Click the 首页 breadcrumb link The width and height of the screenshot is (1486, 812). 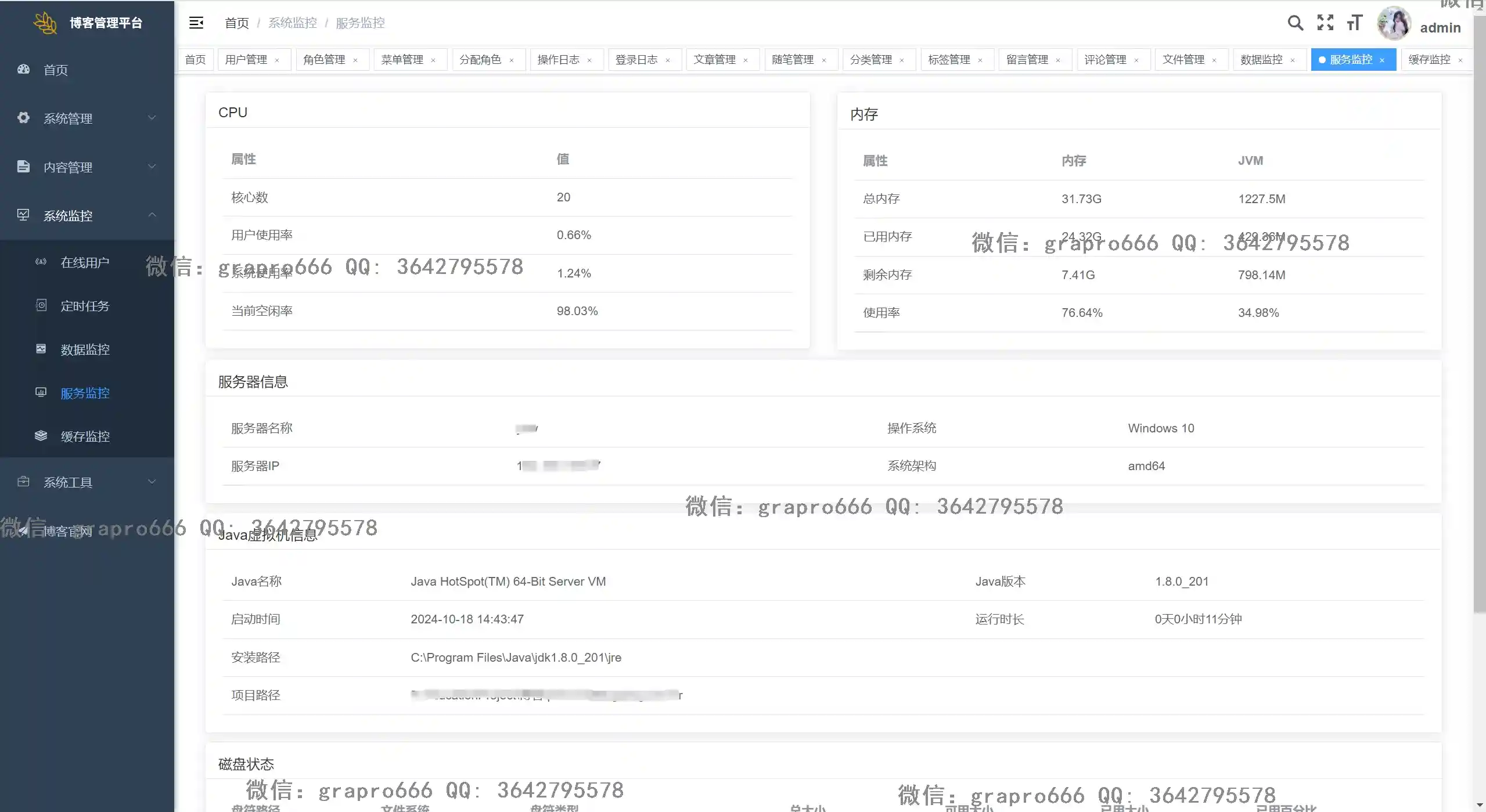[x=236, y=23]
